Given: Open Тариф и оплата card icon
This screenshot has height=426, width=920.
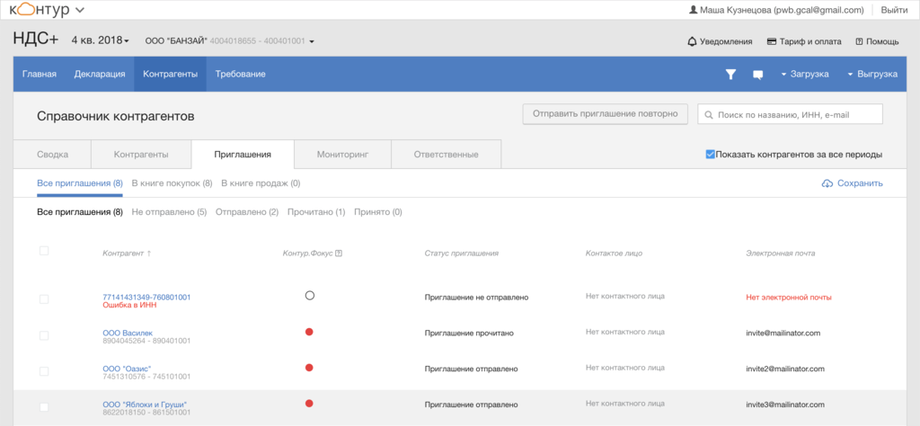Looking at the screenshot, I should point(771,42).
